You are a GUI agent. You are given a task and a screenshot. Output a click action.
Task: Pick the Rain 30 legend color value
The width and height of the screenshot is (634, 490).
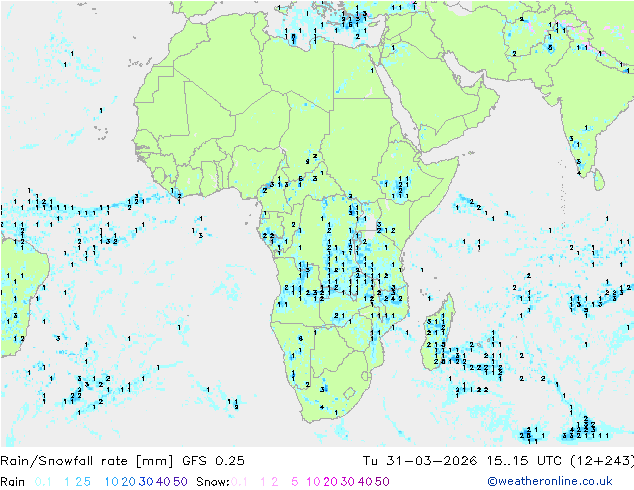coord(146,482)
